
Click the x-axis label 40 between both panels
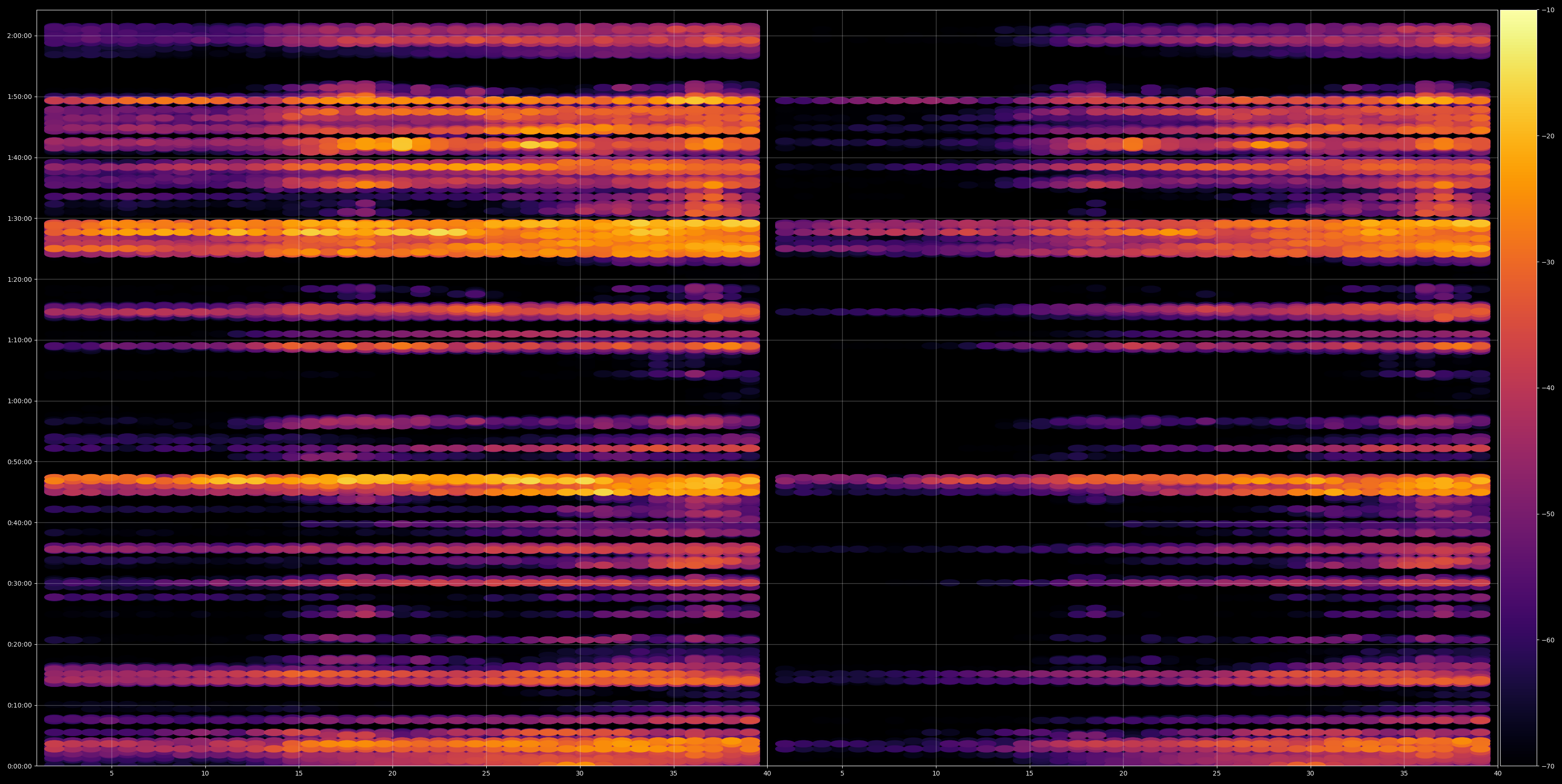(x=767, y=774)
